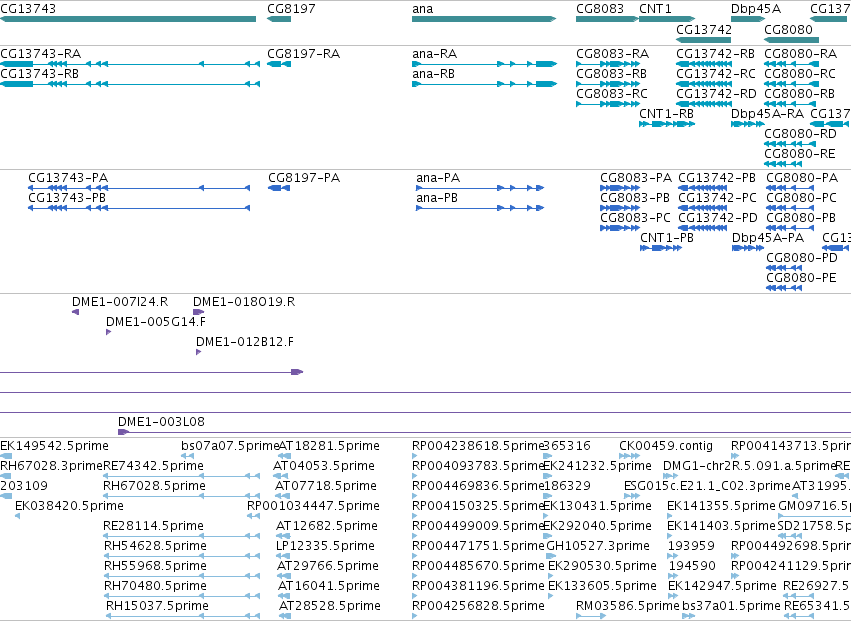Click the CG8083 gene label

tap(600, 9)
